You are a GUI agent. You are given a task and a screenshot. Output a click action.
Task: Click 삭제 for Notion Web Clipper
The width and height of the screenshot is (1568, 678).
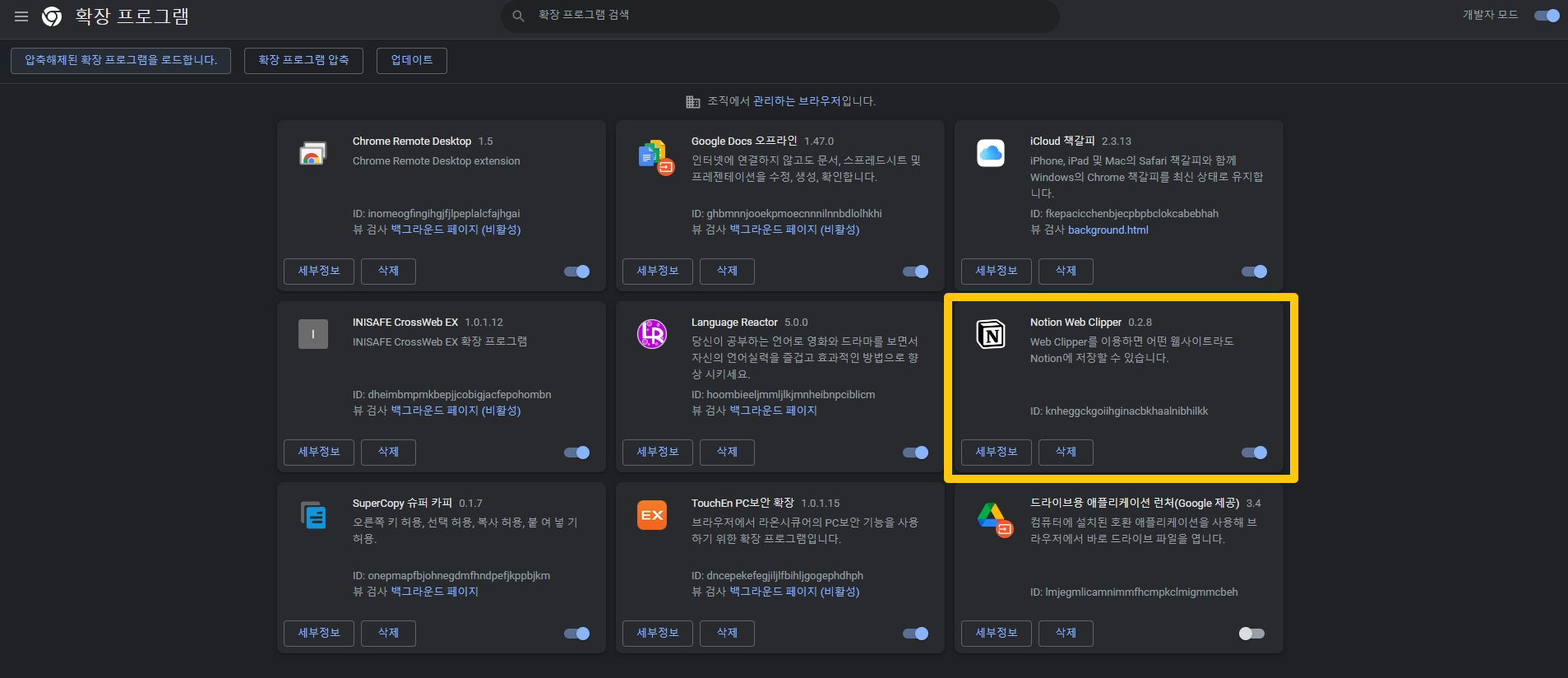1066,452
